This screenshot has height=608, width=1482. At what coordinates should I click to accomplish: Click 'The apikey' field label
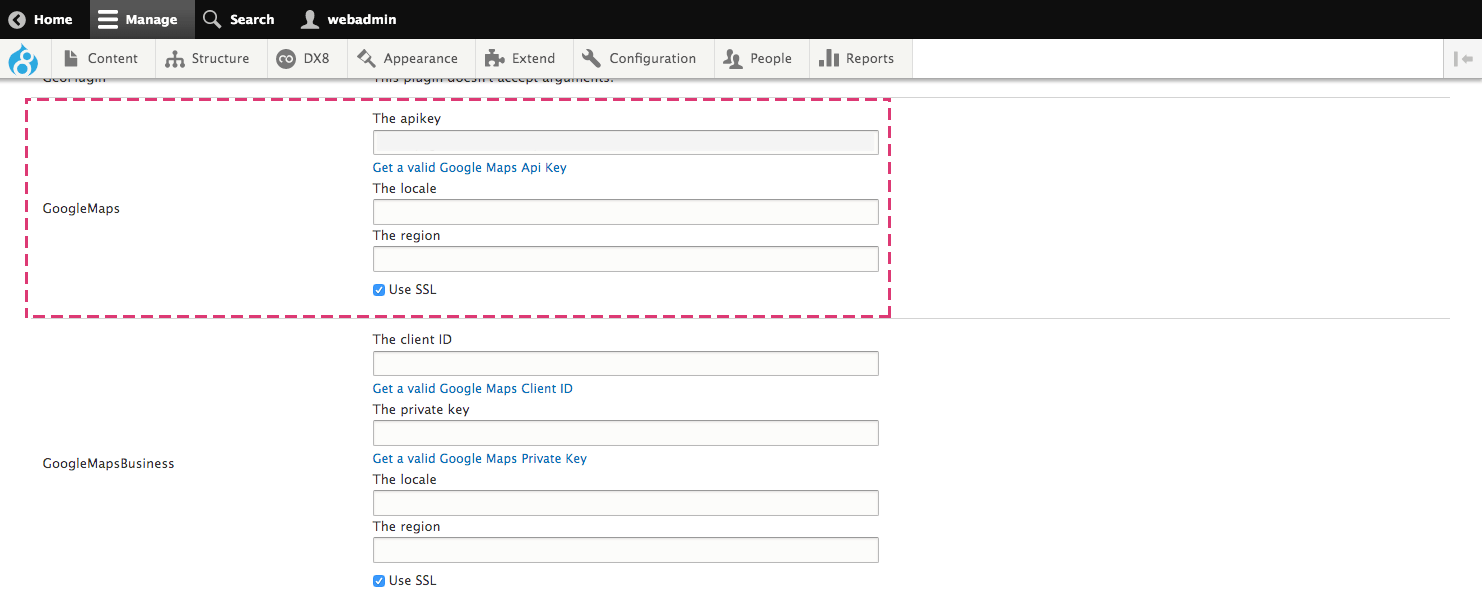click(407, 119)
